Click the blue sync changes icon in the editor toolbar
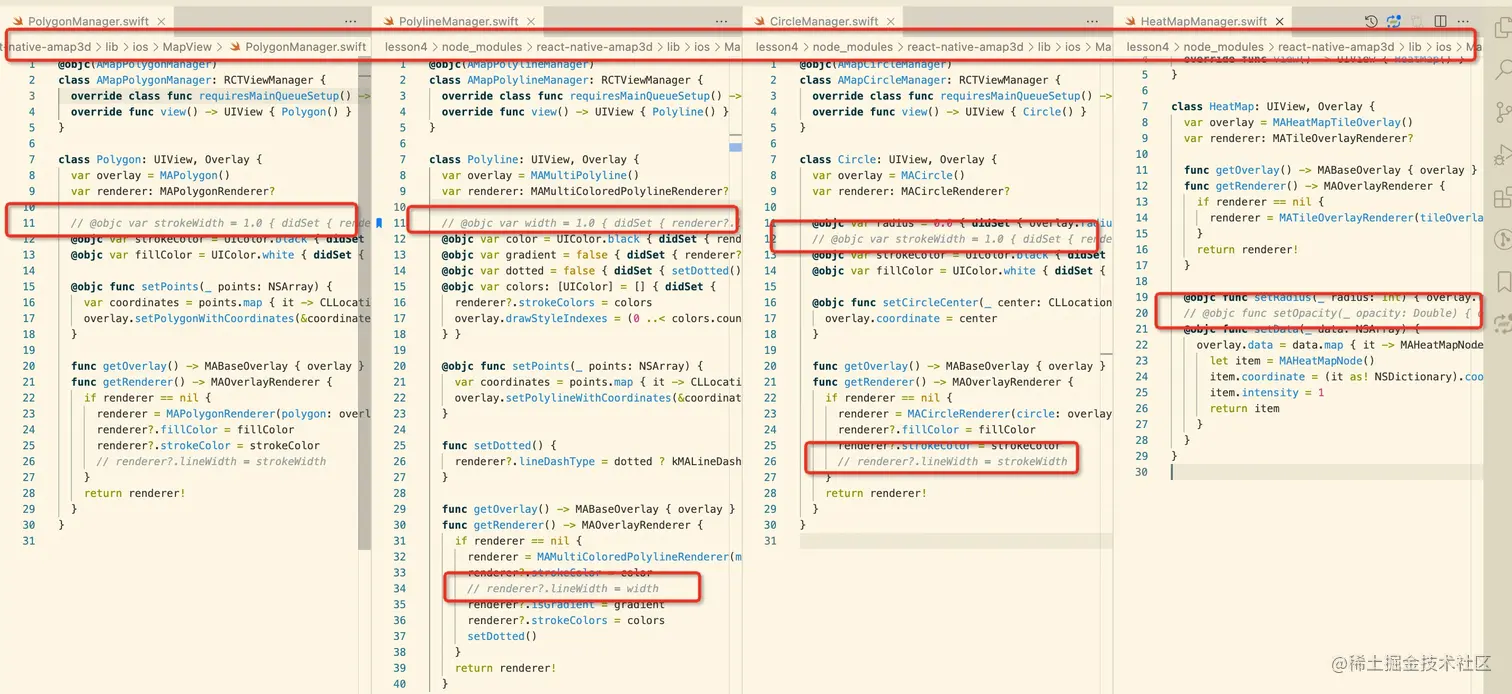The width and height of the screenshot is (1512, 694). coord(1393,21)
